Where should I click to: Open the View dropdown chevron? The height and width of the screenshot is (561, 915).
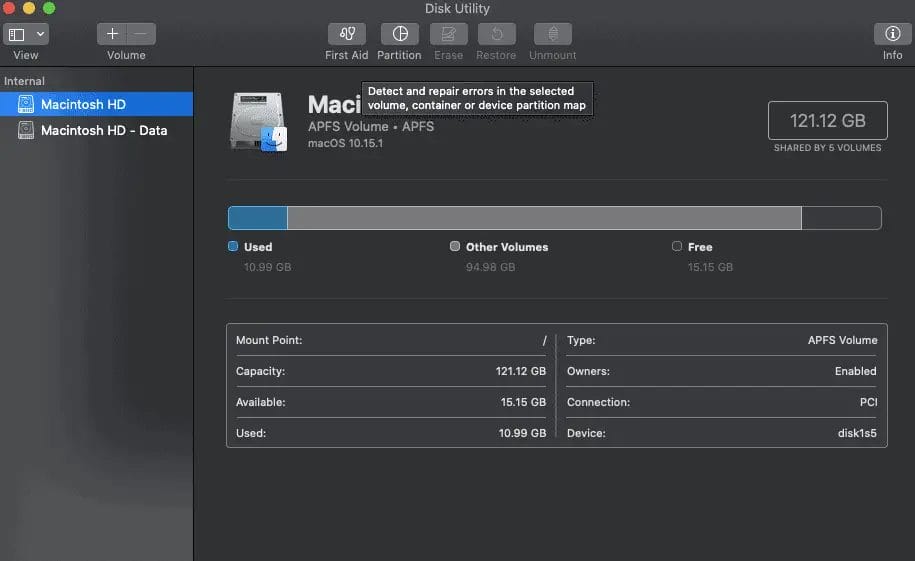(x=40, y=34)
